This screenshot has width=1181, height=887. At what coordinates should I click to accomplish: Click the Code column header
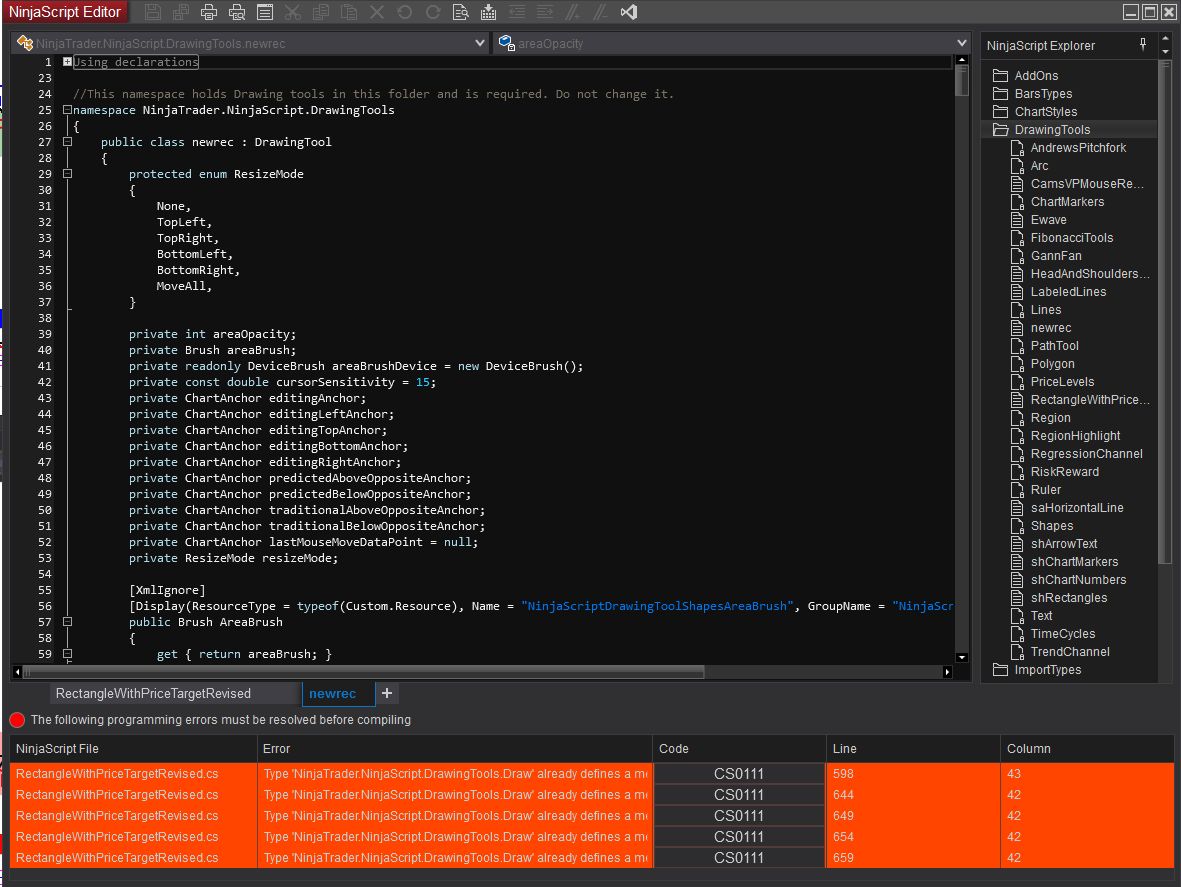point(739,748)
